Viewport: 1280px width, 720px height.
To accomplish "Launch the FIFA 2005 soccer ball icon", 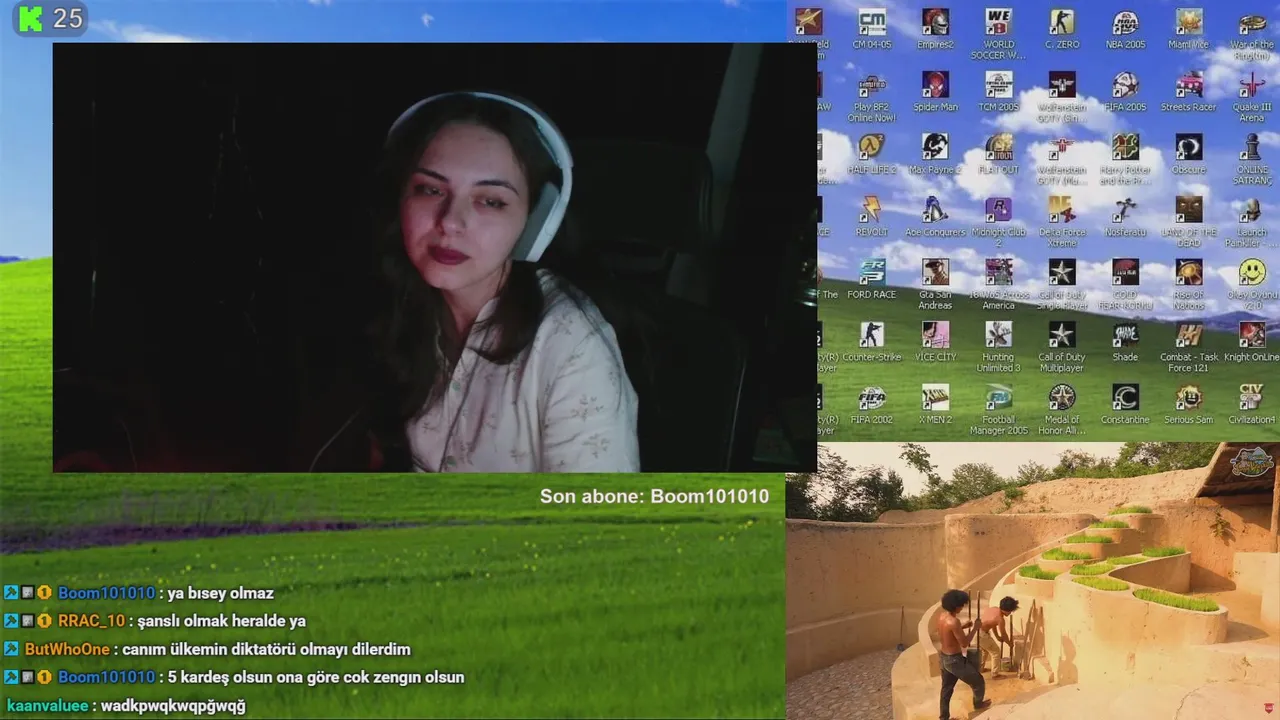I will 1125,92.
